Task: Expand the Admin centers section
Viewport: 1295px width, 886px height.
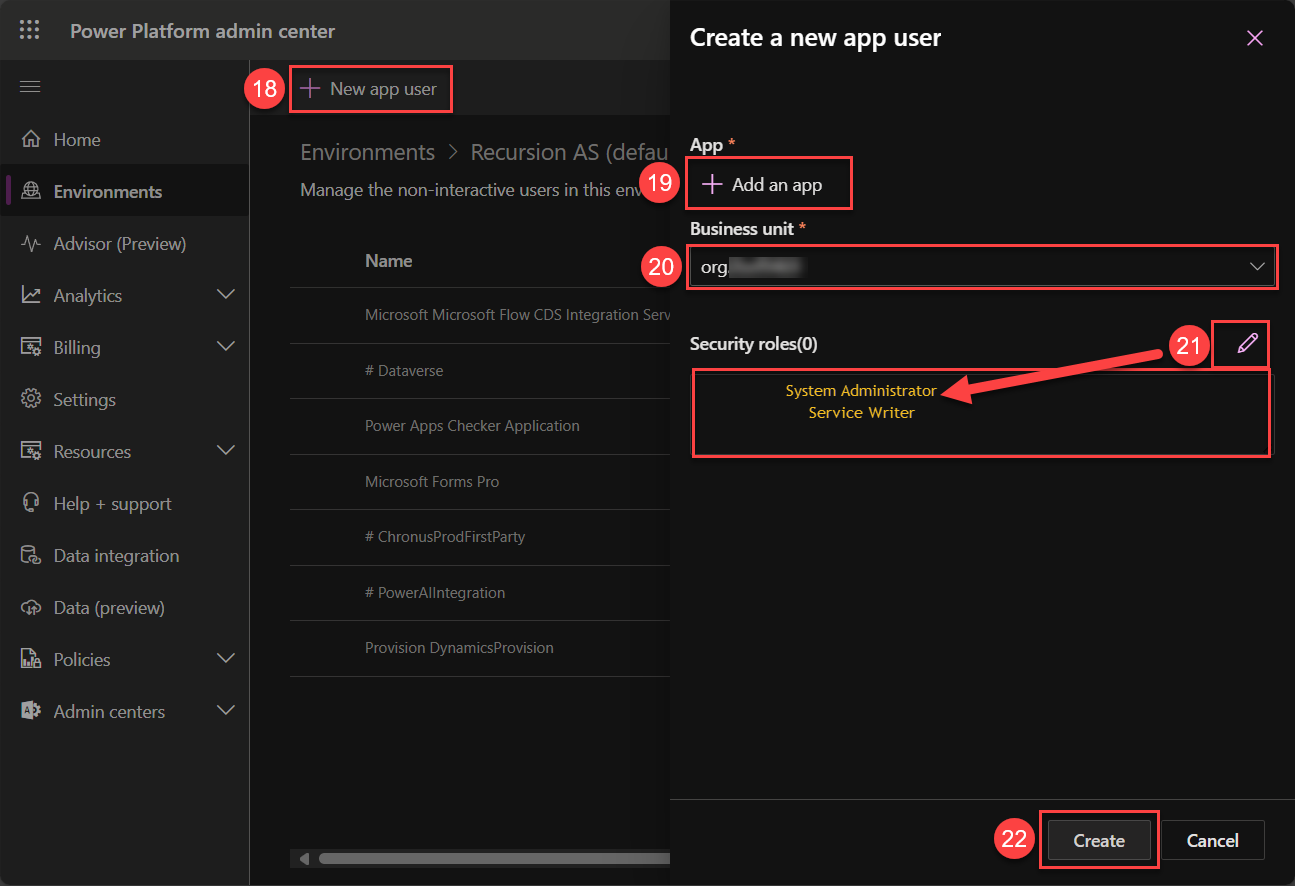Action: pyautogui.click(x=227, y=711)
